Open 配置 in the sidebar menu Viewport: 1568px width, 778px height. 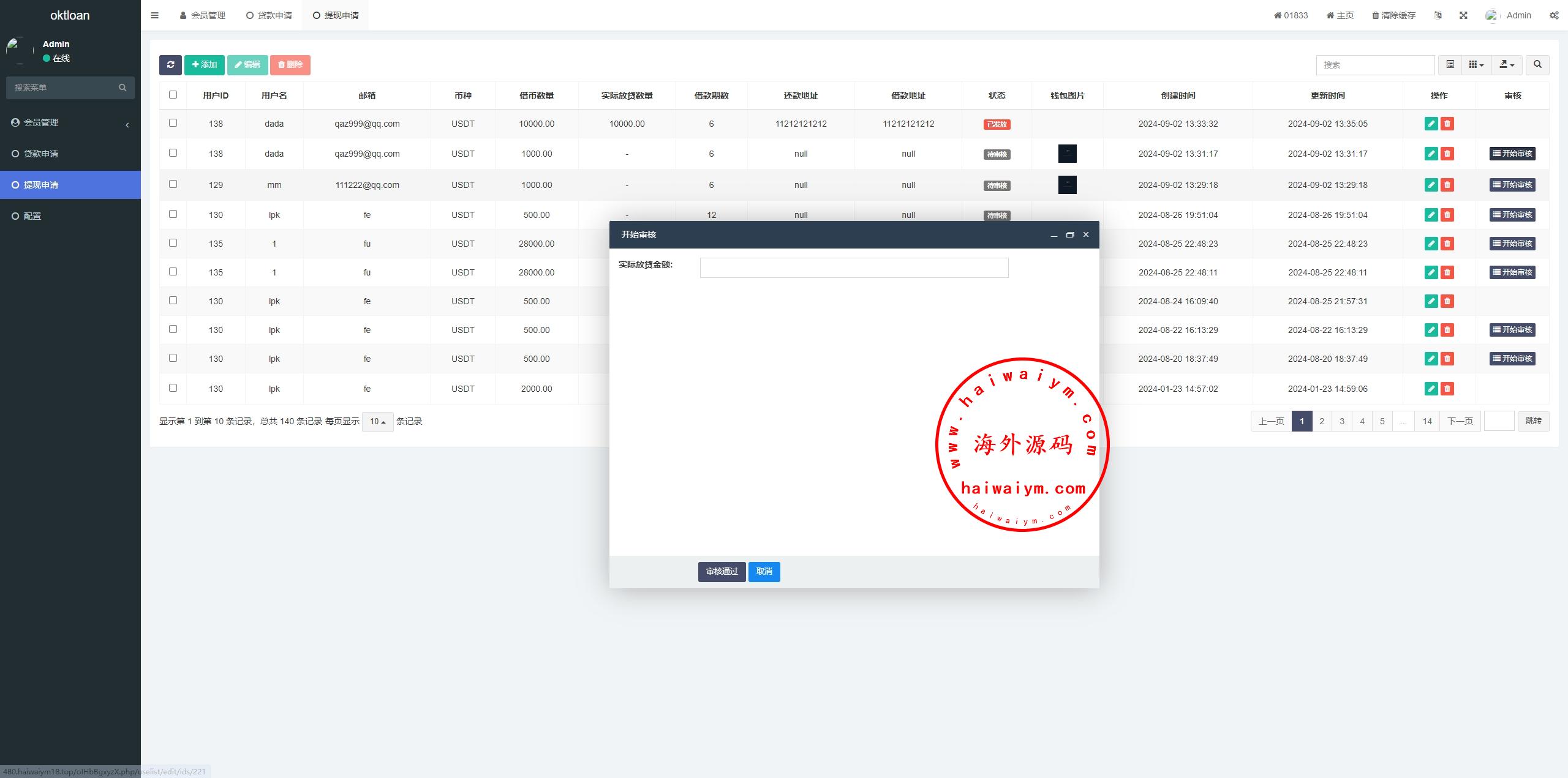[32, 216]
